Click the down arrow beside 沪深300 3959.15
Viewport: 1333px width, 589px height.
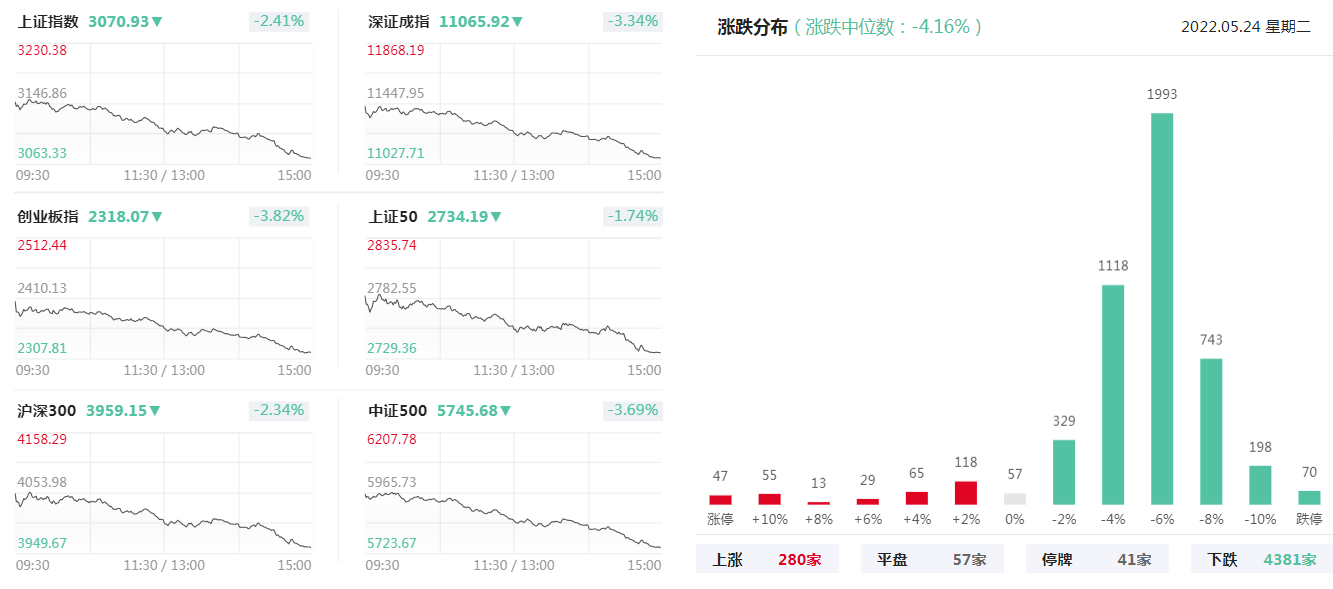[155, 410]
